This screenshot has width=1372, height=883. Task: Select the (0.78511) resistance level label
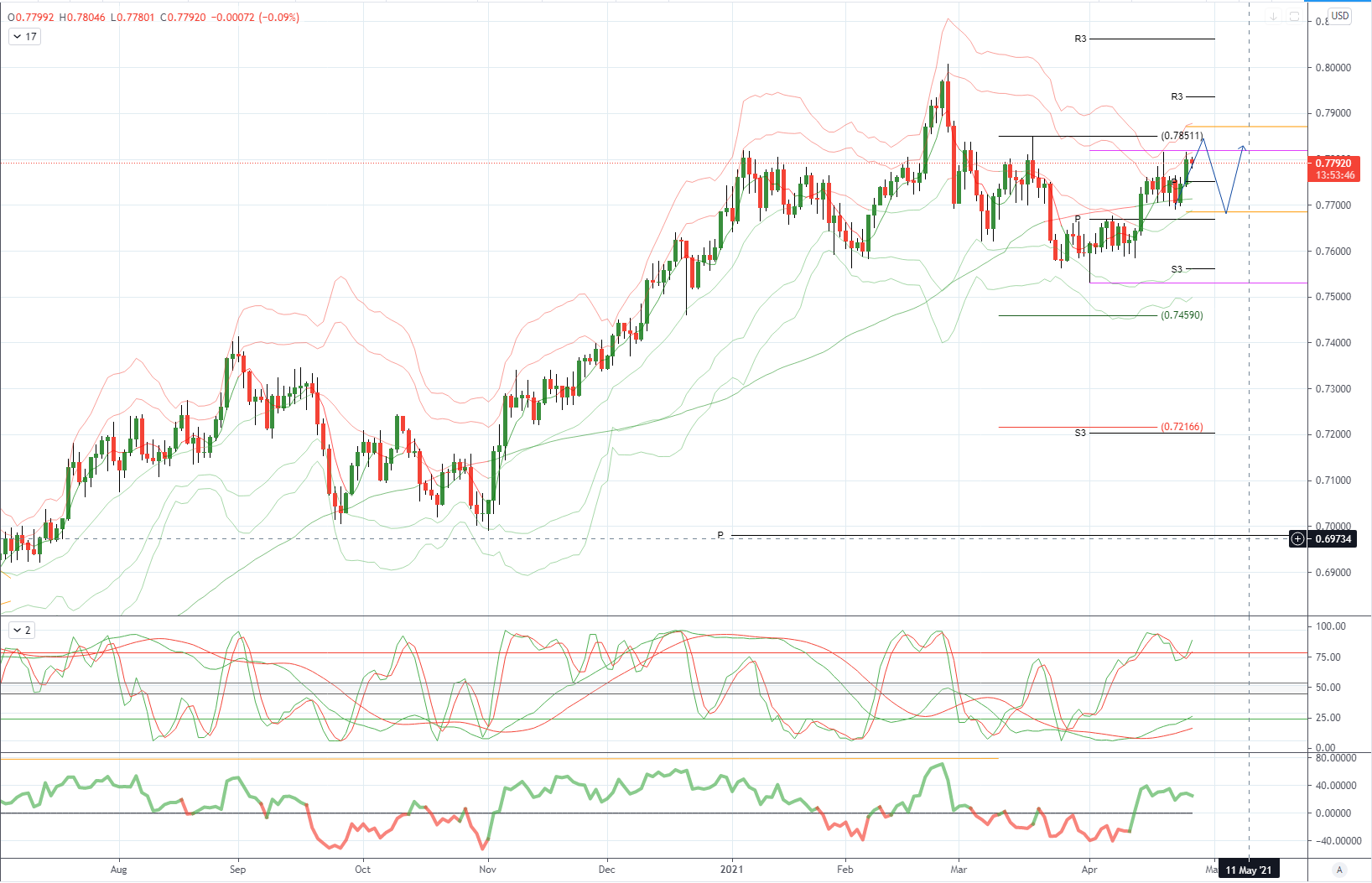point(1182,136)
